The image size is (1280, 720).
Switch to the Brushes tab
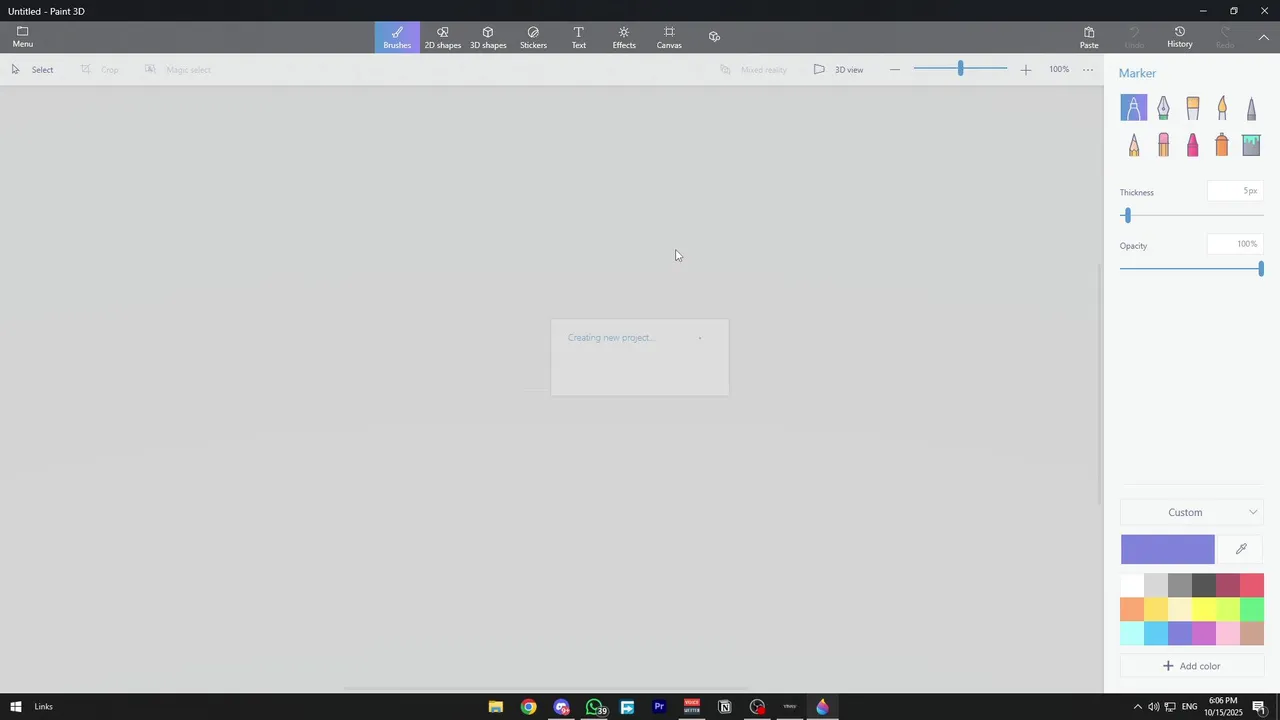pos(397,37)
